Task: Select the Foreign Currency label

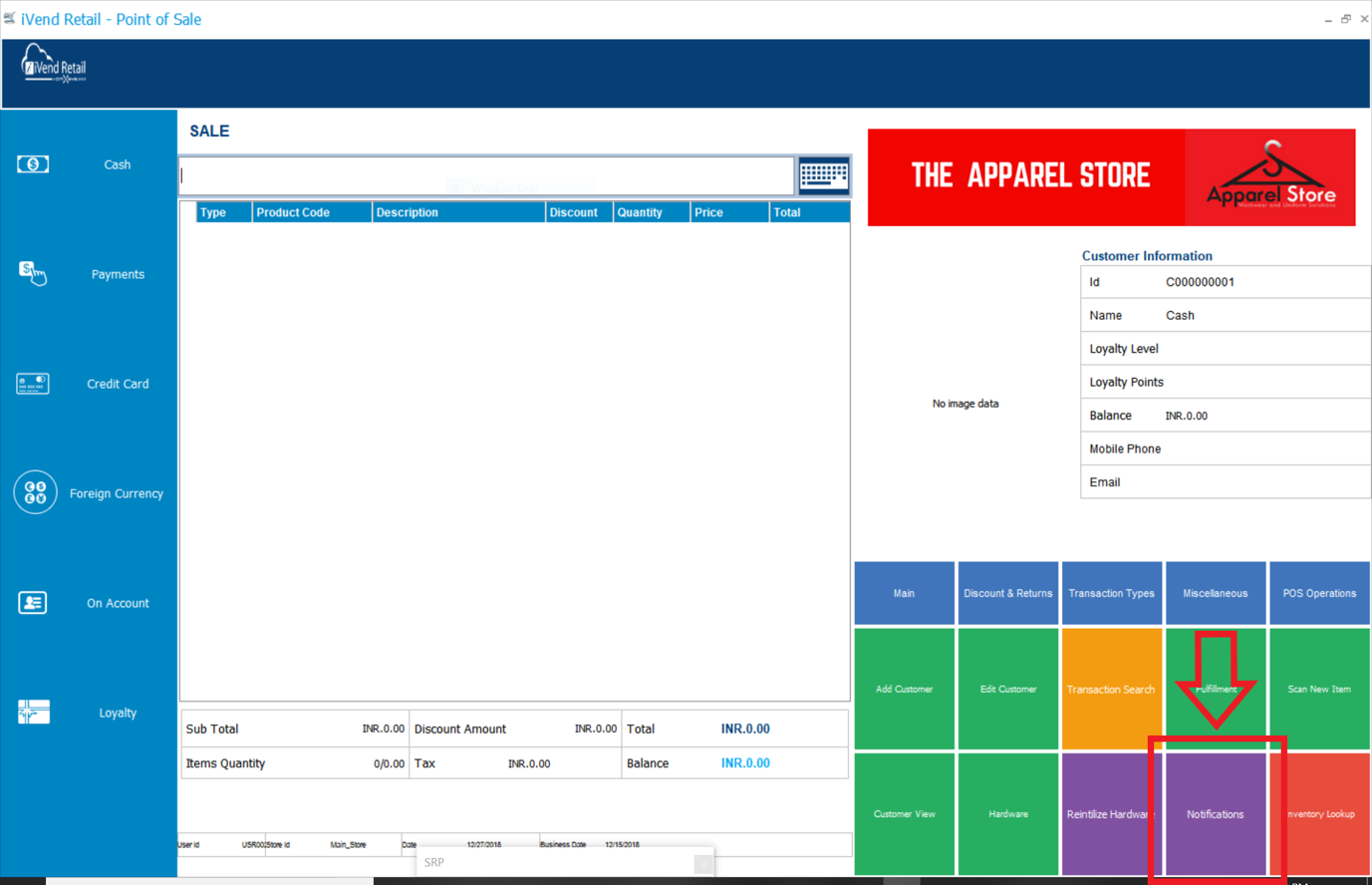Action: [x=117, y=493]
